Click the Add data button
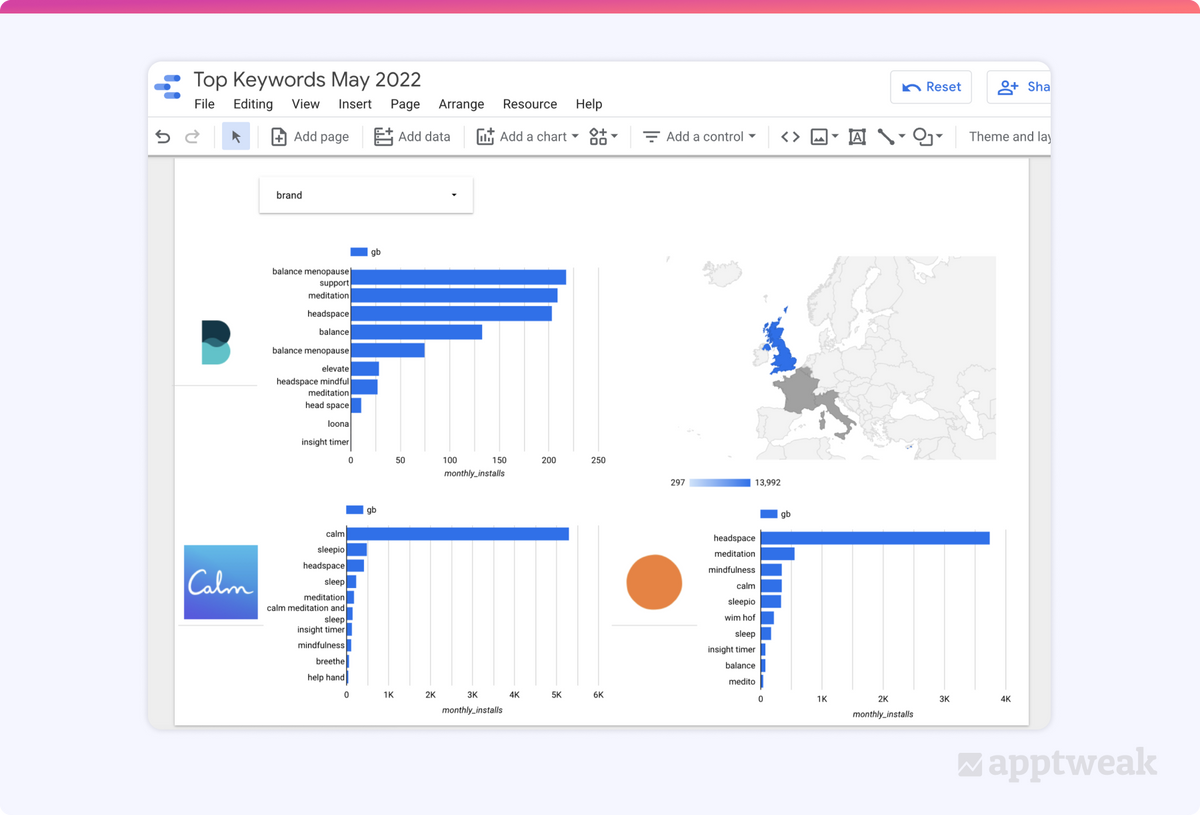 [x=412, y=137]
